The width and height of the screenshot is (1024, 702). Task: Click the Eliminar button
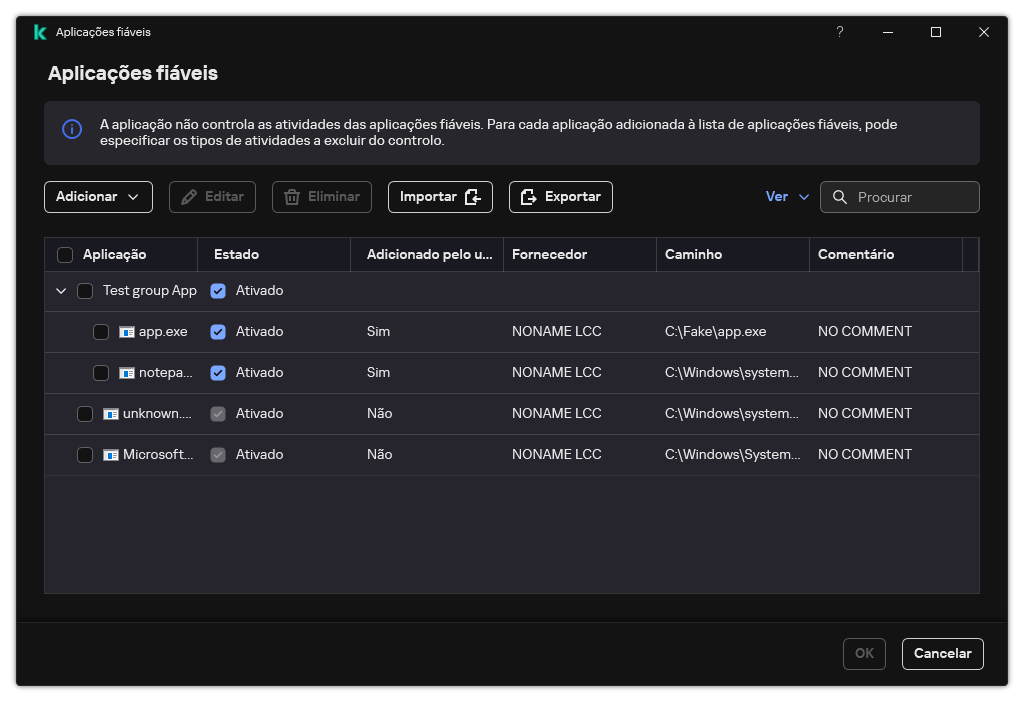[321, 197]
